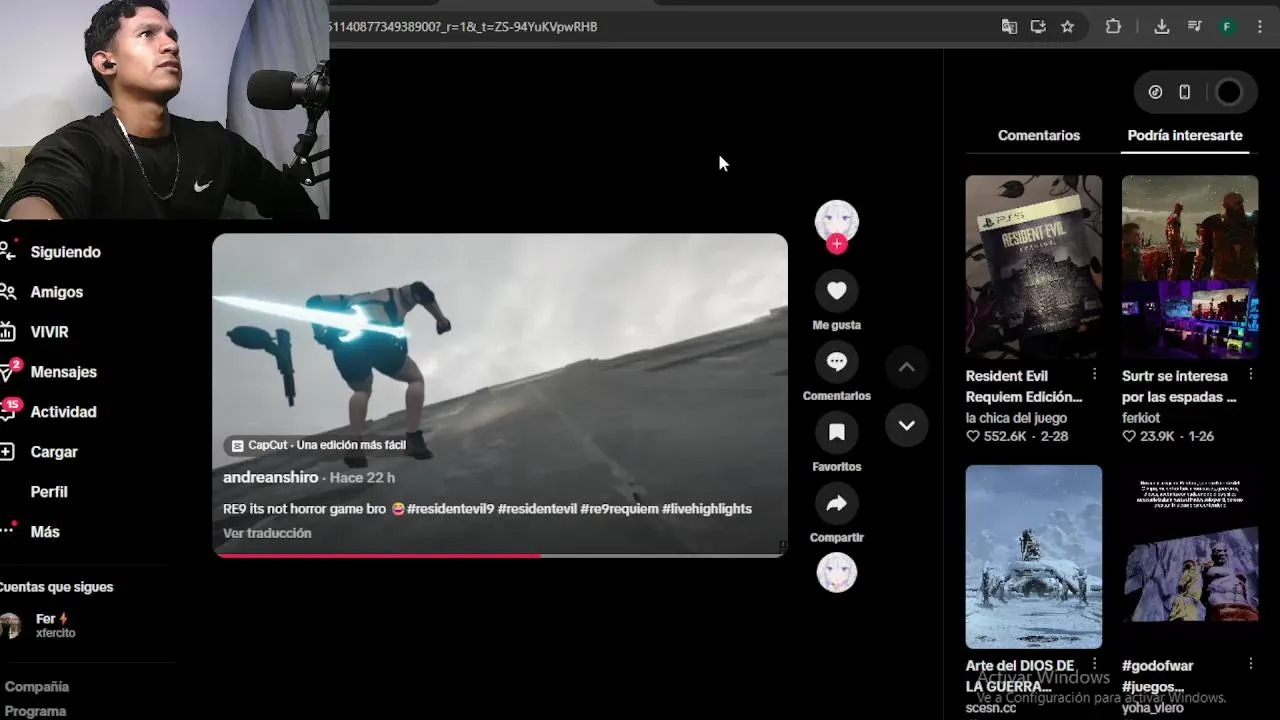Save video with the Favoritos bookmark icon
The image size is (1280, 720).
tap(837, 432)
